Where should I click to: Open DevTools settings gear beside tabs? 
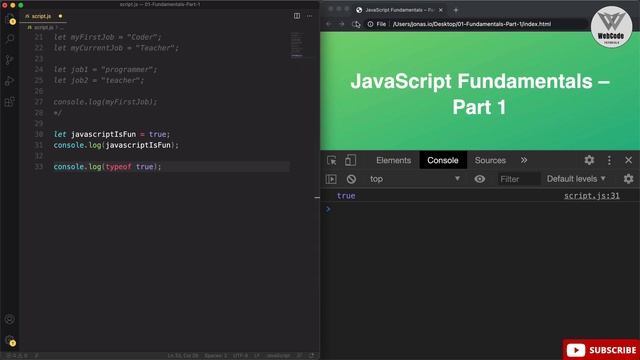tap(589, 160)
